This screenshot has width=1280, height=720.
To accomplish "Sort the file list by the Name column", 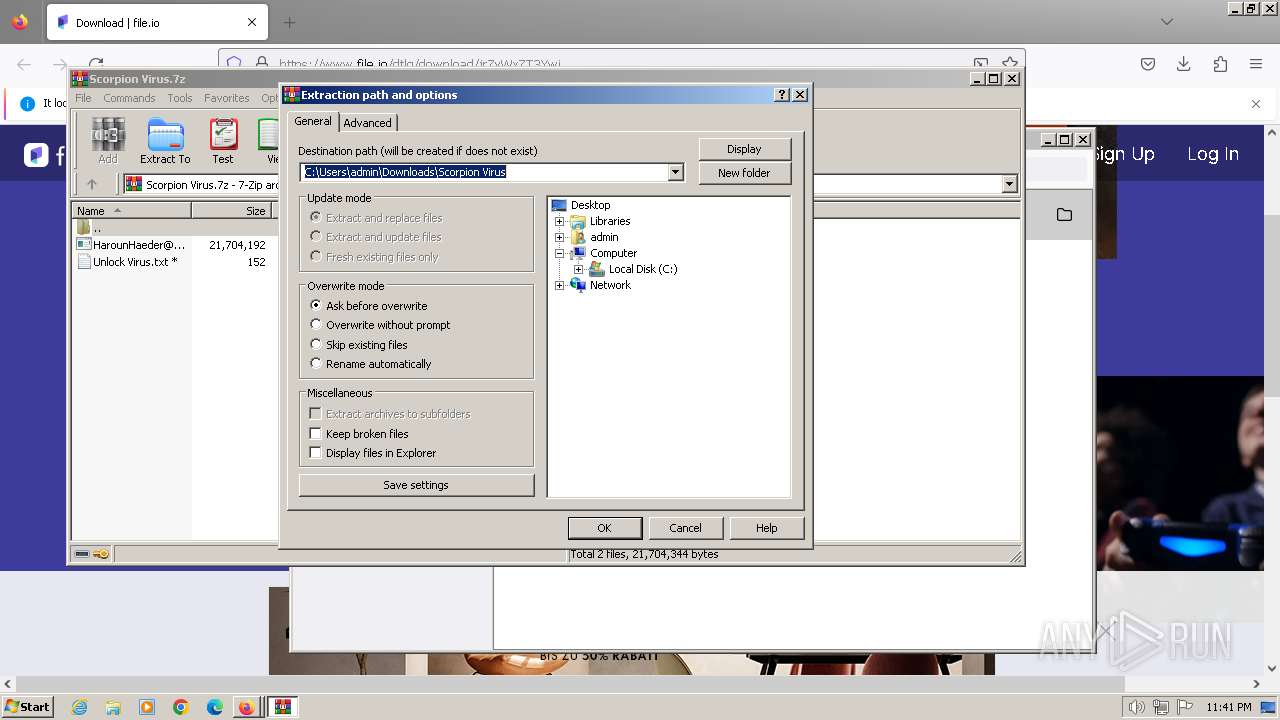I will (131, 211).
